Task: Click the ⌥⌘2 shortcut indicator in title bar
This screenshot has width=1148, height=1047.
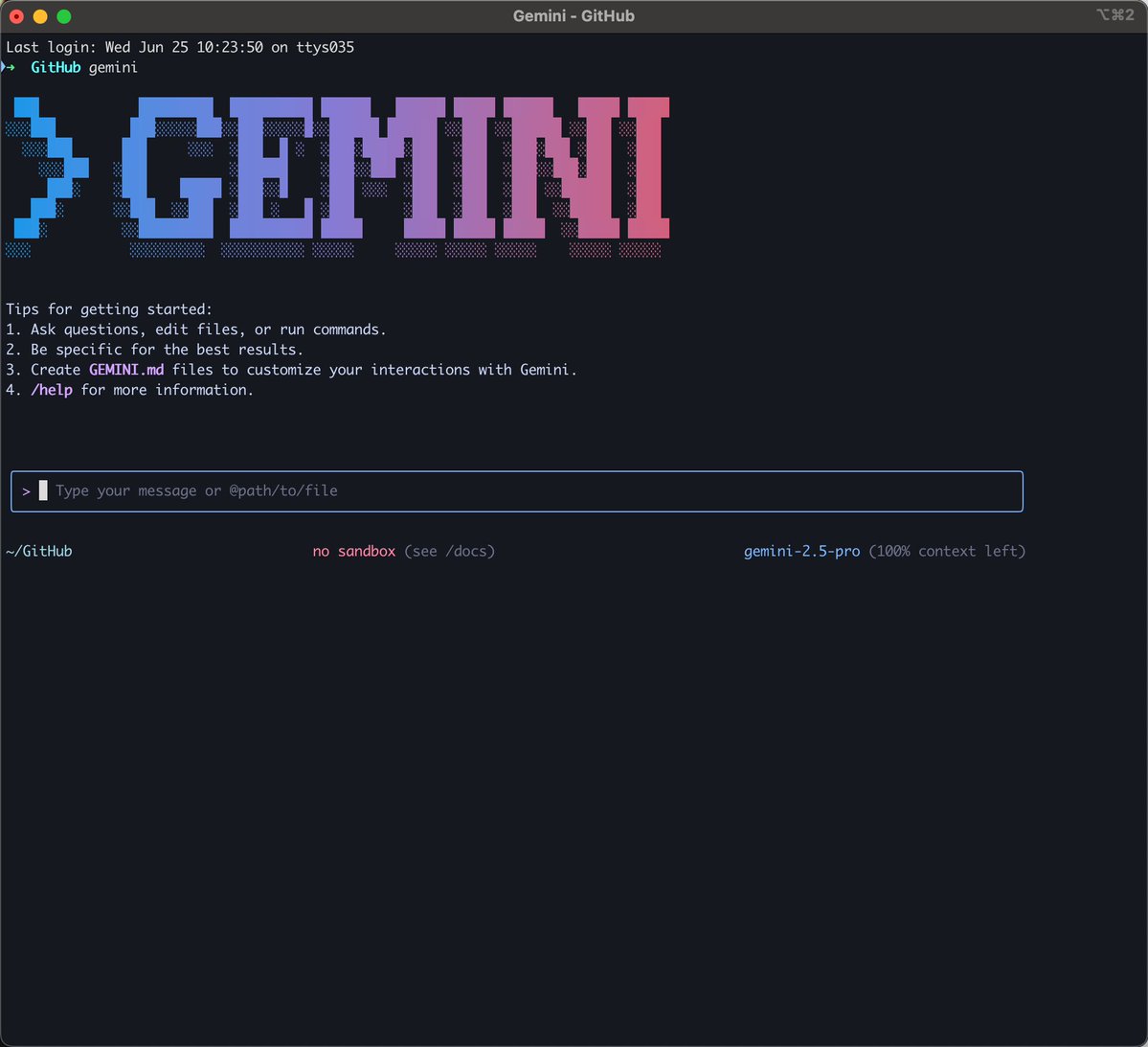Action: (x=1115, y=14)
